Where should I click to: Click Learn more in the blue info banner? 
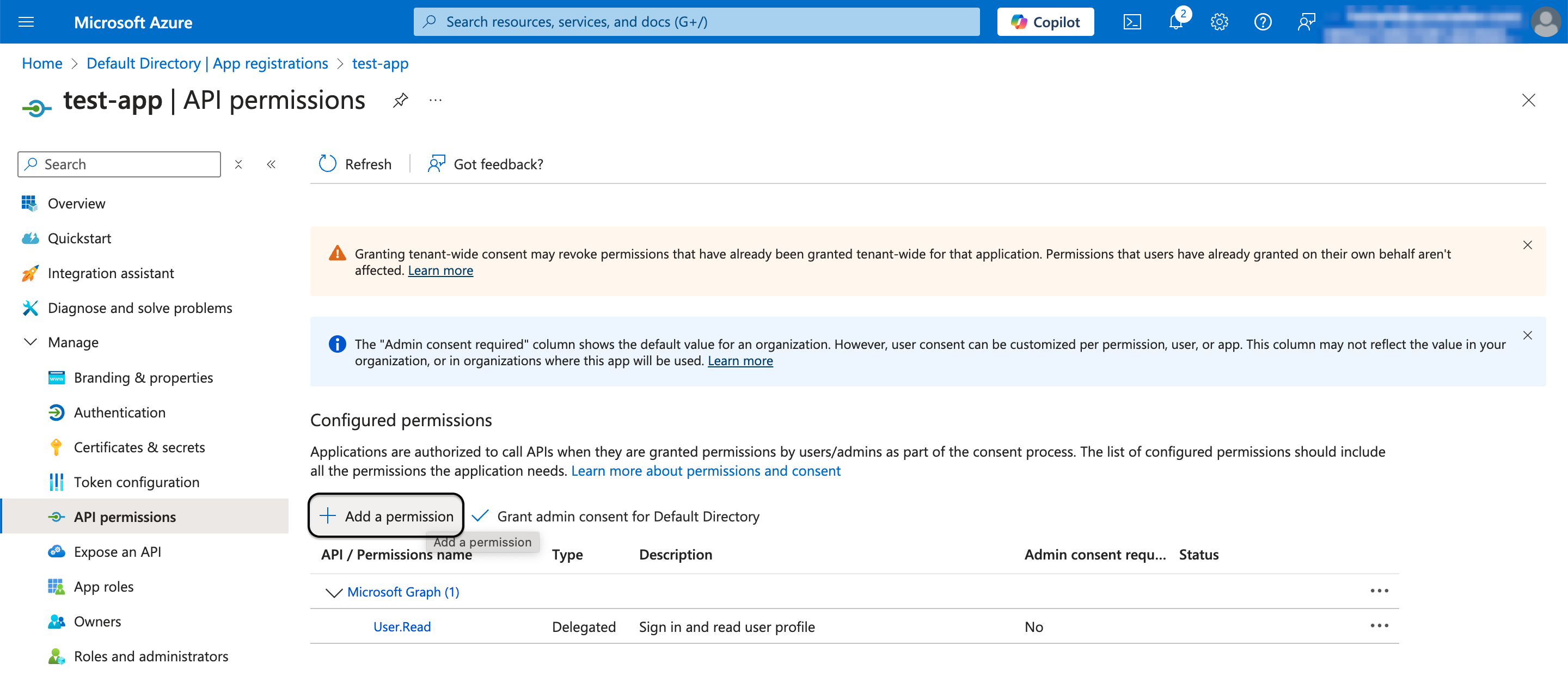[x=740, y=361]
